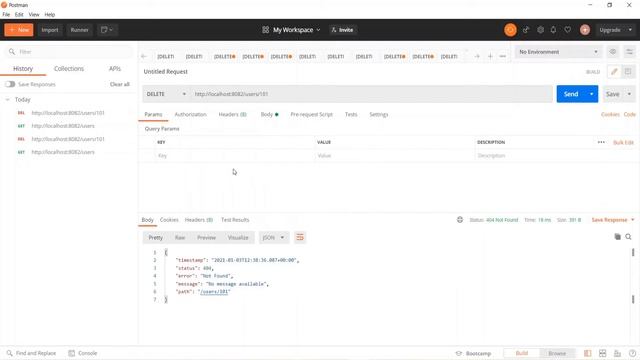Open the tab options ellipsis menu
This screenshot has width=640, height=360.
pos(502,56)
